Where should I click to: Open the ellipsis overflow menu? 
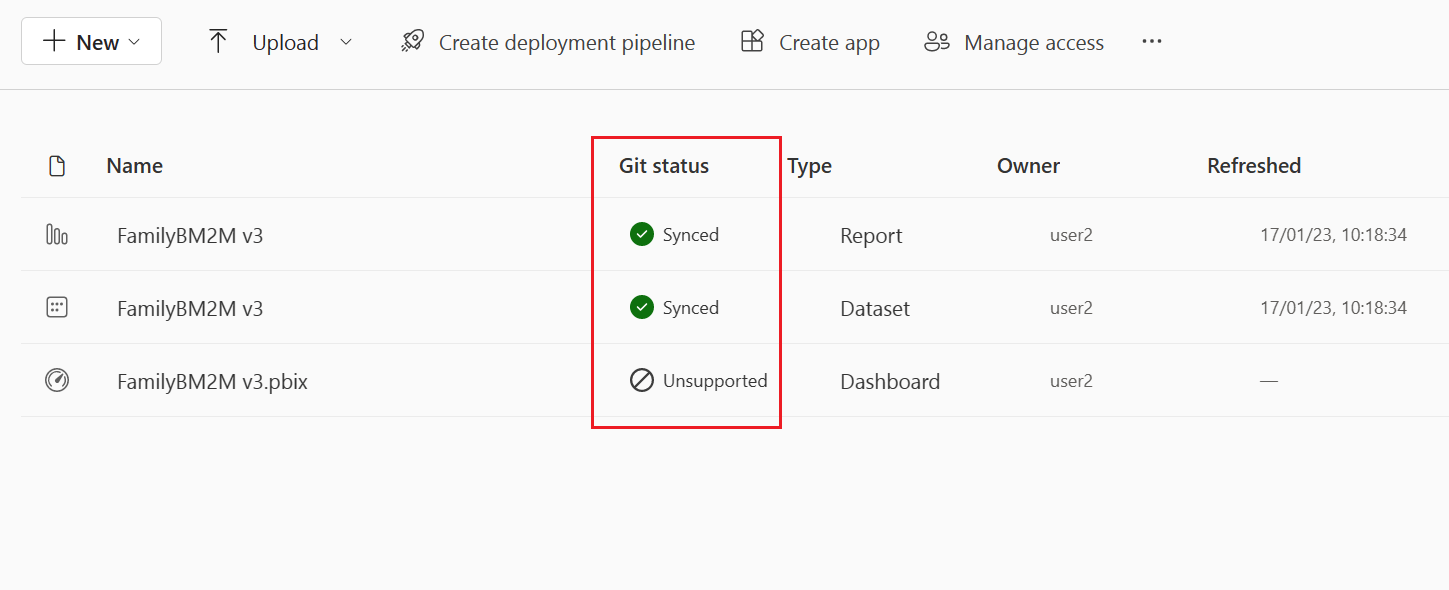[1151, 41]
